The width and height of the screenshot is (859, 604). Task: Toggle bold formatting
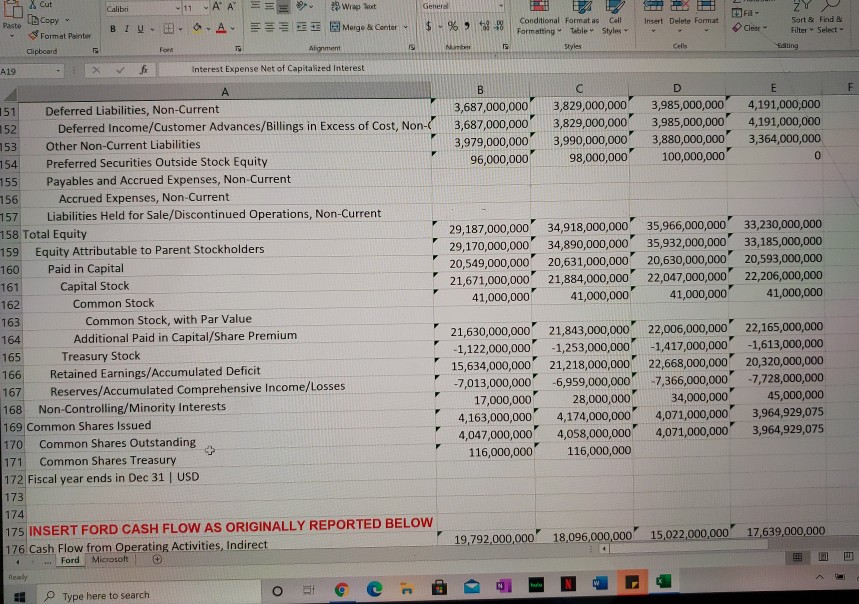pos(113,28)
